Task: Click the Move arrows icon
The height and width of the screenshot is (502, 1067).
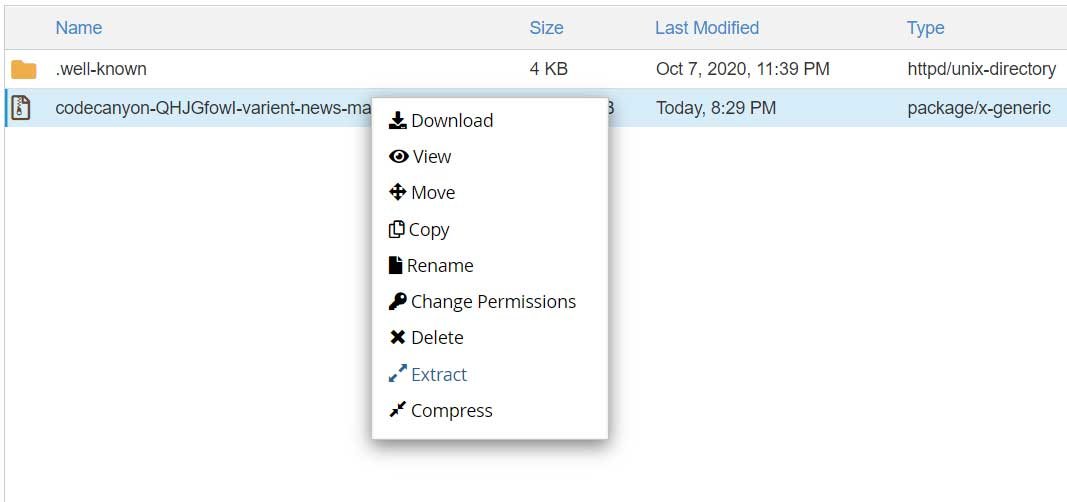Action: (x=398, y=193)
